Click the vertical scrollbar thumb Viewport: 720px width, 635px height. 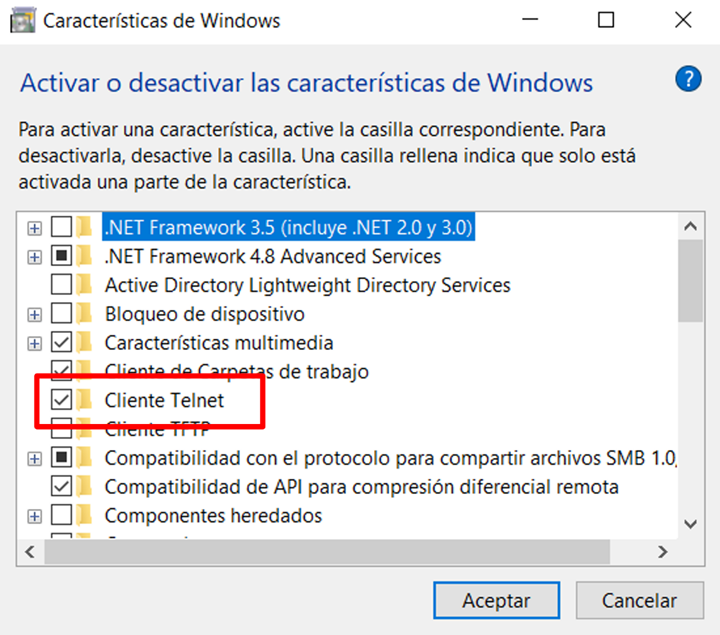pyautogui.click(x=691, y=281)
